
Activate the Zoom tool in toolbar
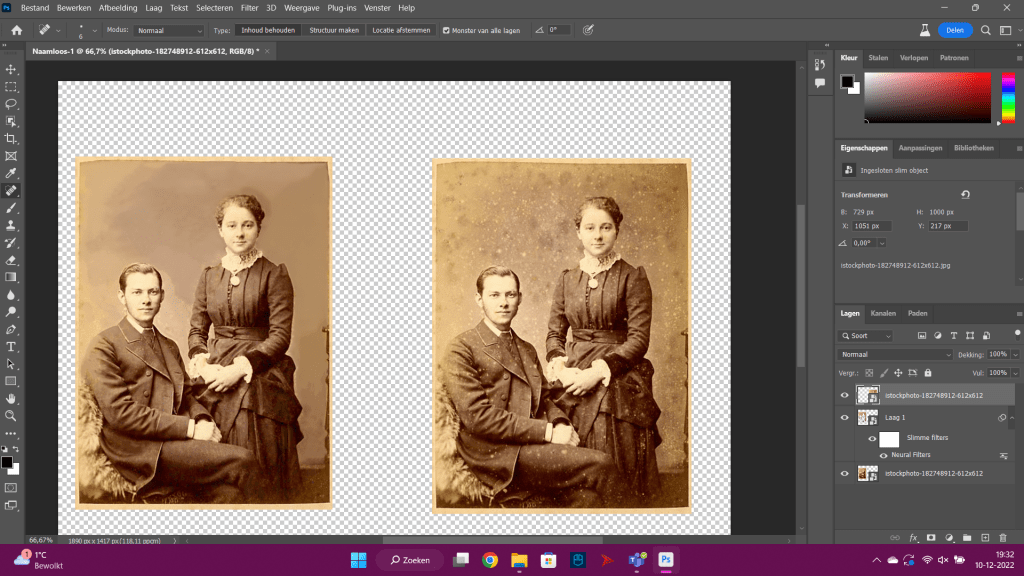(x=11, y=415)
